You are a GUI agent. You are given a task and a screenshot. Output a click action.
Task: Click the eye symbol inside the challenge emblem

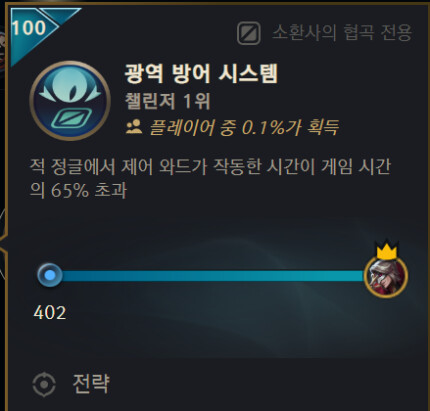[x=70, y=88]
